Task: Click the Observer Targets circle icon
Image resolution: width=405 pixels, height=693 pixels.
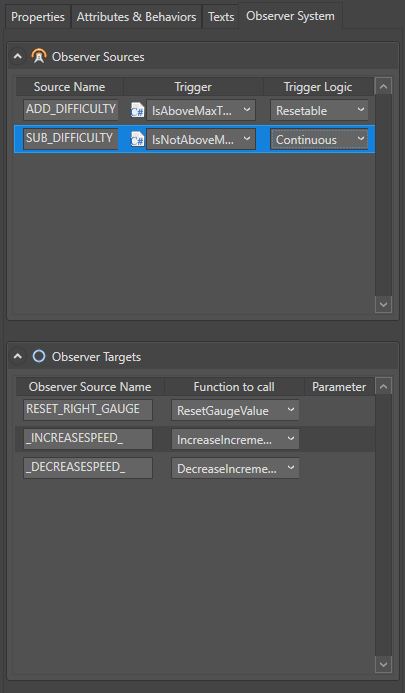Action: click(39, 356)
